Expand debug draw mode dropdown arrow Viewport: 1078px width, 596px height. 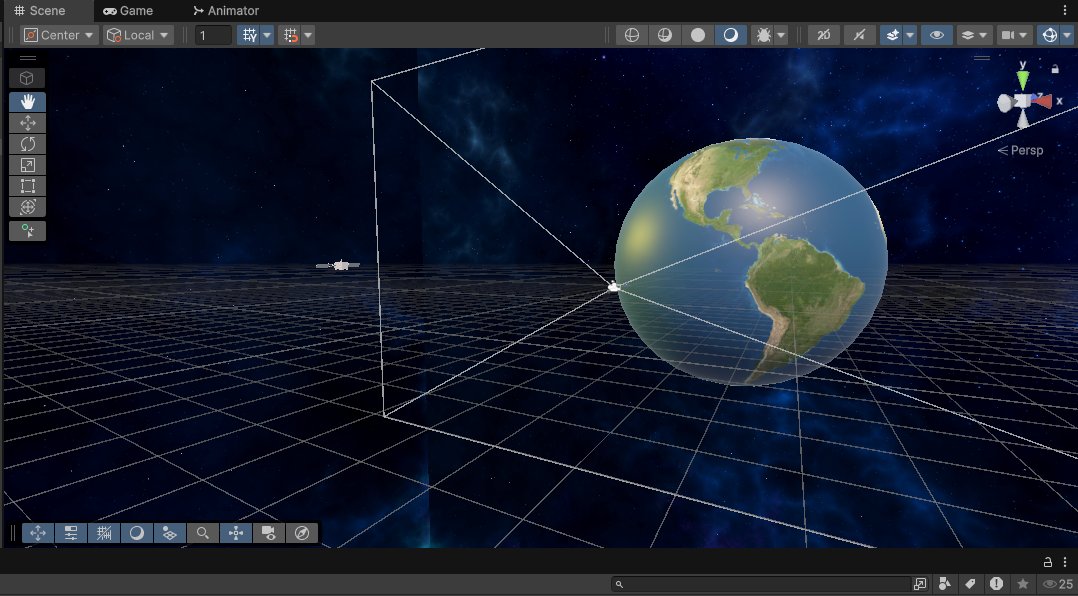(x=781, y=35)
